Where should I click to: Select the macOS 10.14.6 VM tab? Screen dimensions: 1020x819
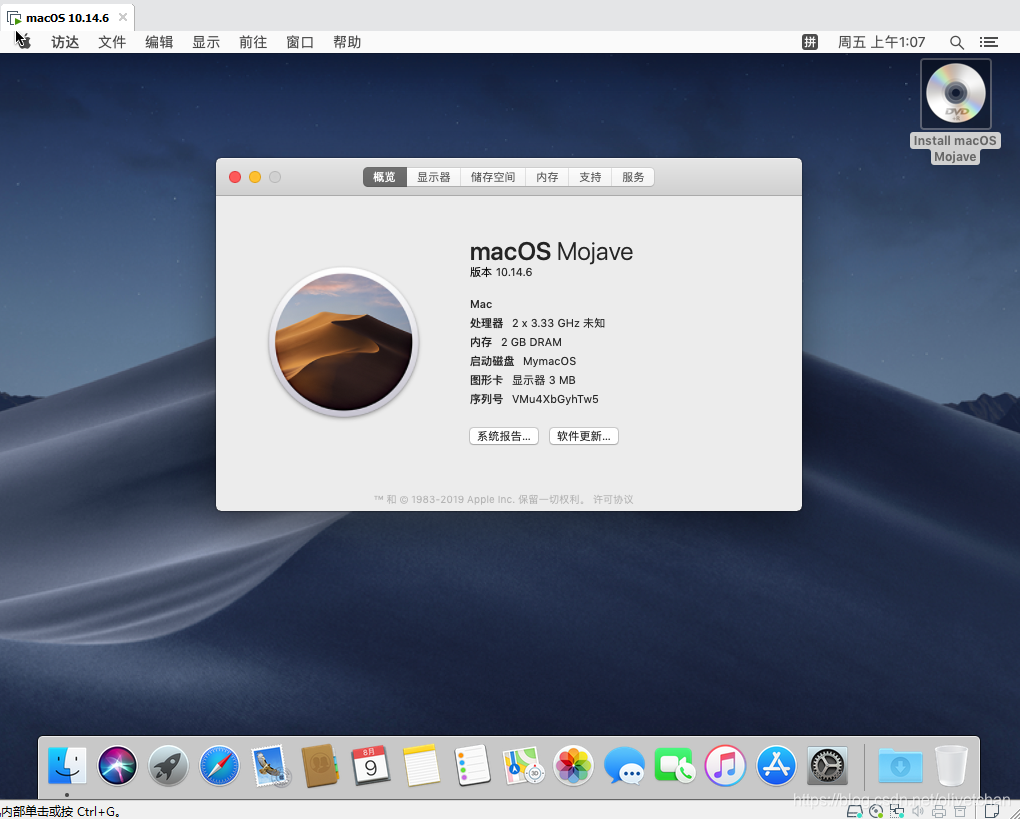coord(68,18)
